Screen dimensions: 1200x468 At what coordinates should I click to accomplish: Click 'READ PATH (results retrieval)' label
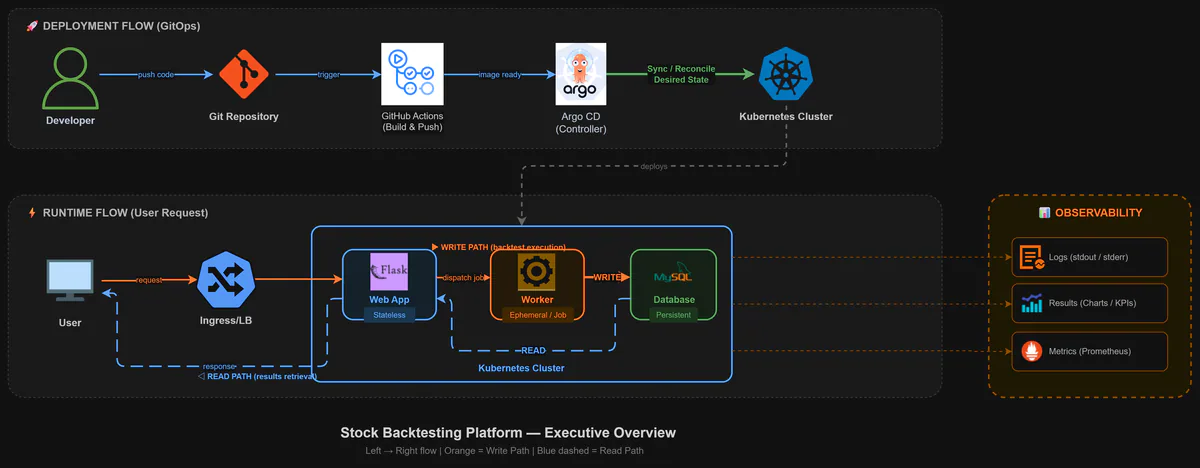(257, 376)
